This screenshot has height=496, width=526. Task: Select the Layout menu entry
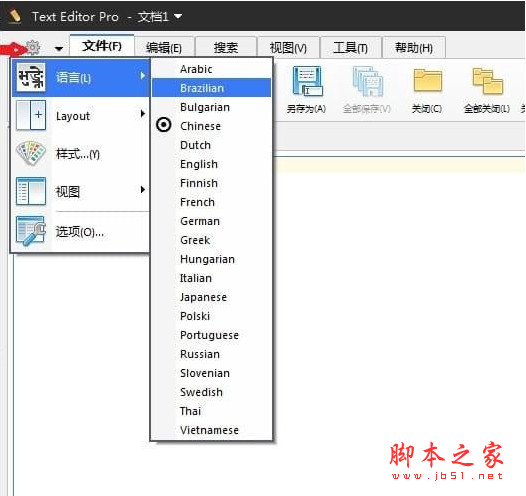[x=81, y=116]
